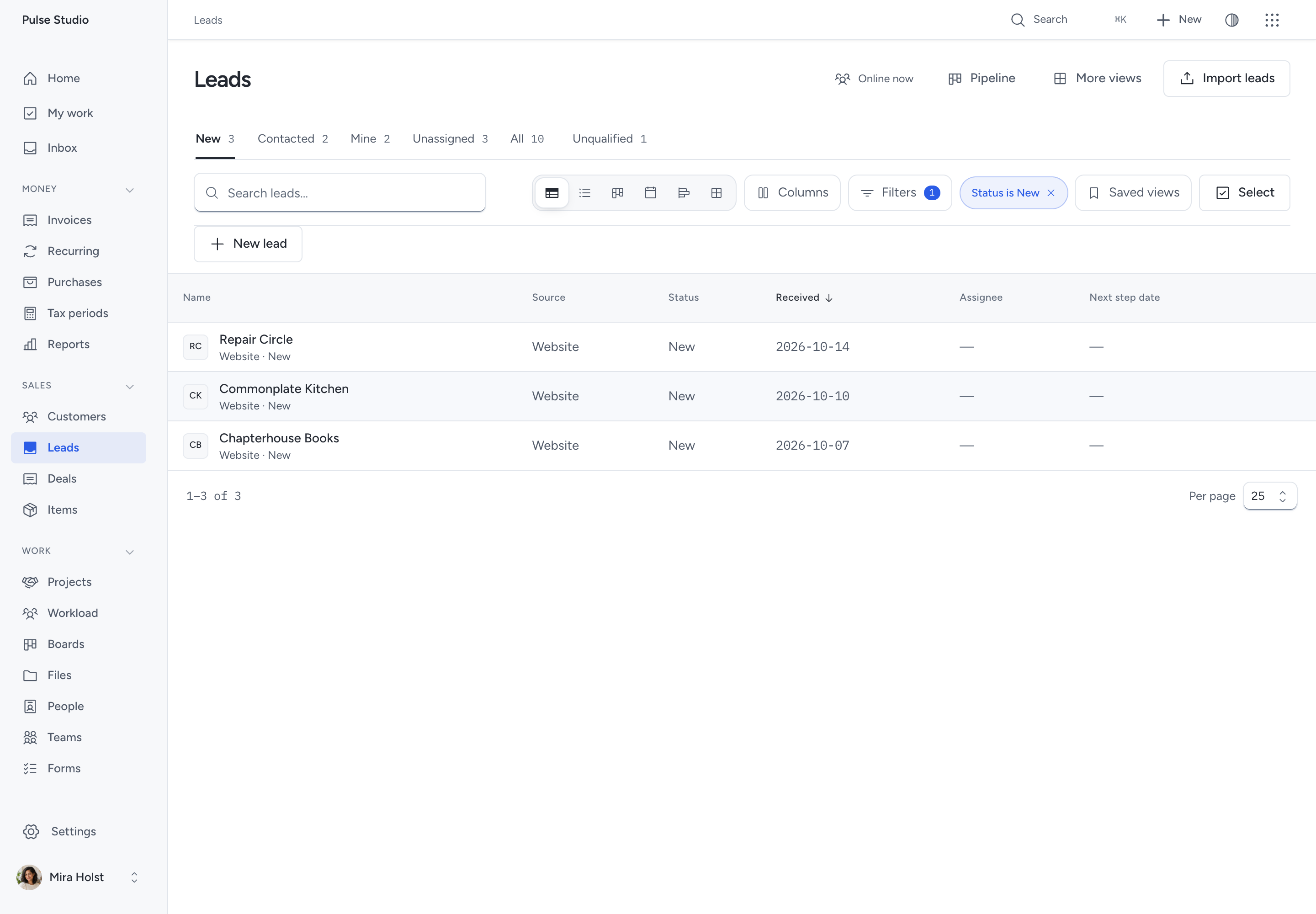Switch to the Mine tab

370,138
